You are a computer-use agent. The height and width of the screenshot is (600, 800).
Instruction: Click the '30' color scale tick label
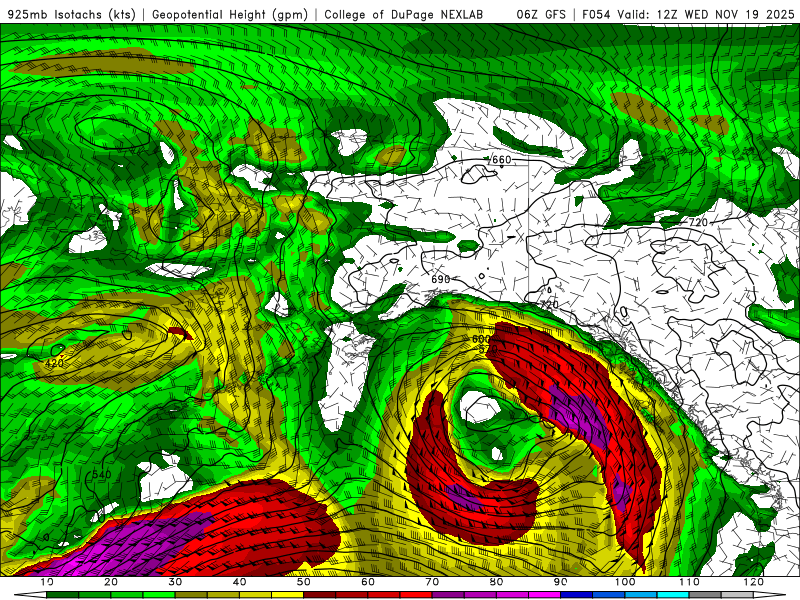click(175, 582)
